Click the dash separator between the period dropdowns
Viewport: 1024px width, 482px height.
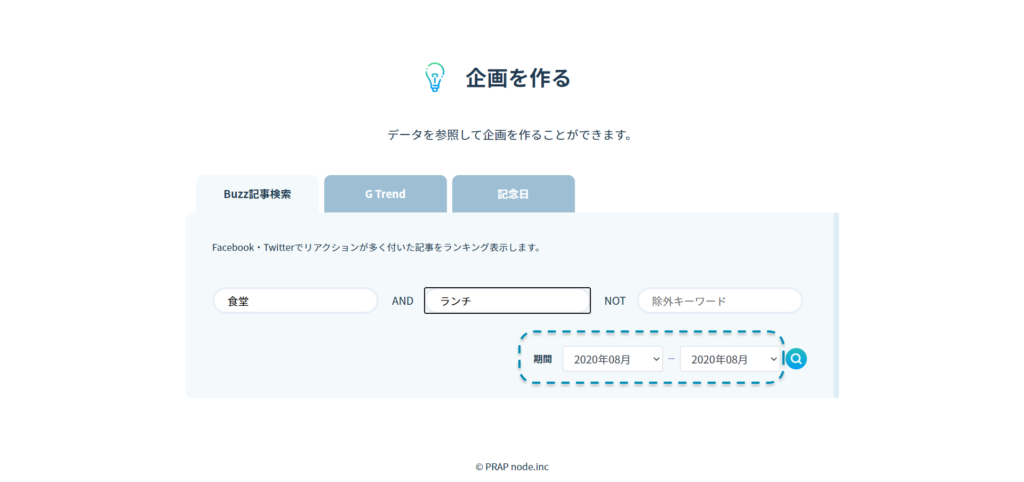[671, 359]
